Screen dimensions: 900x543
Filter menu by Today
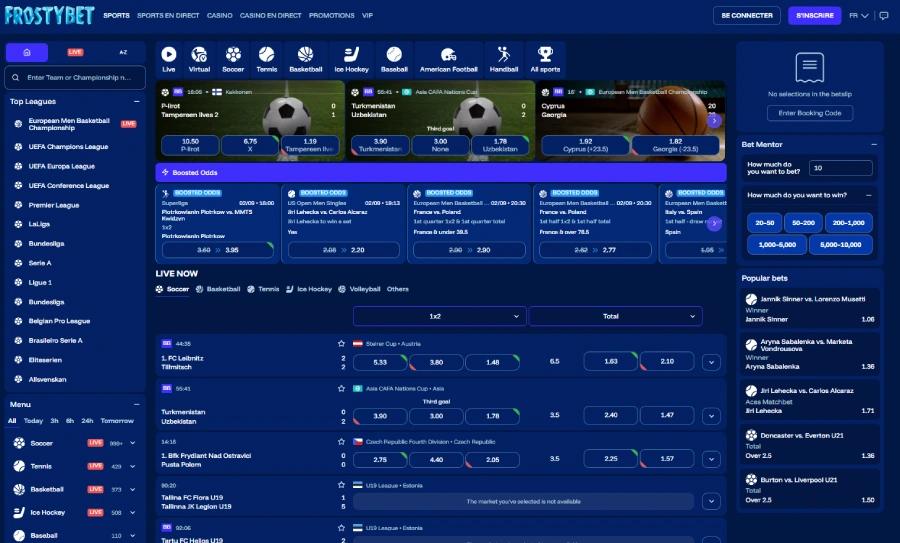(x=33, y=421)
